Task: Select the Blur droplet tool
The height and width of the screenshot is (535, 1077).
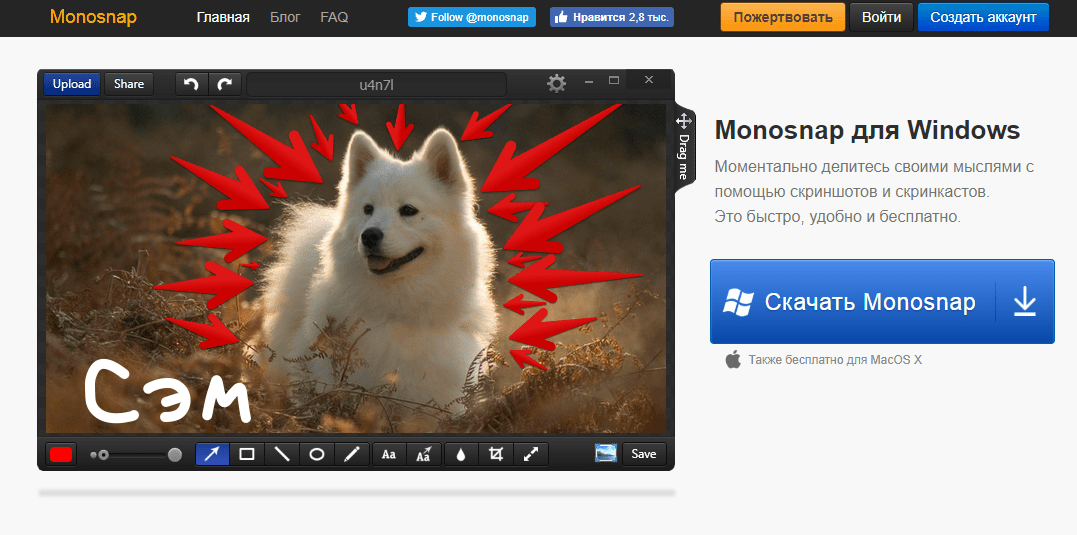Action: [462, 454]
